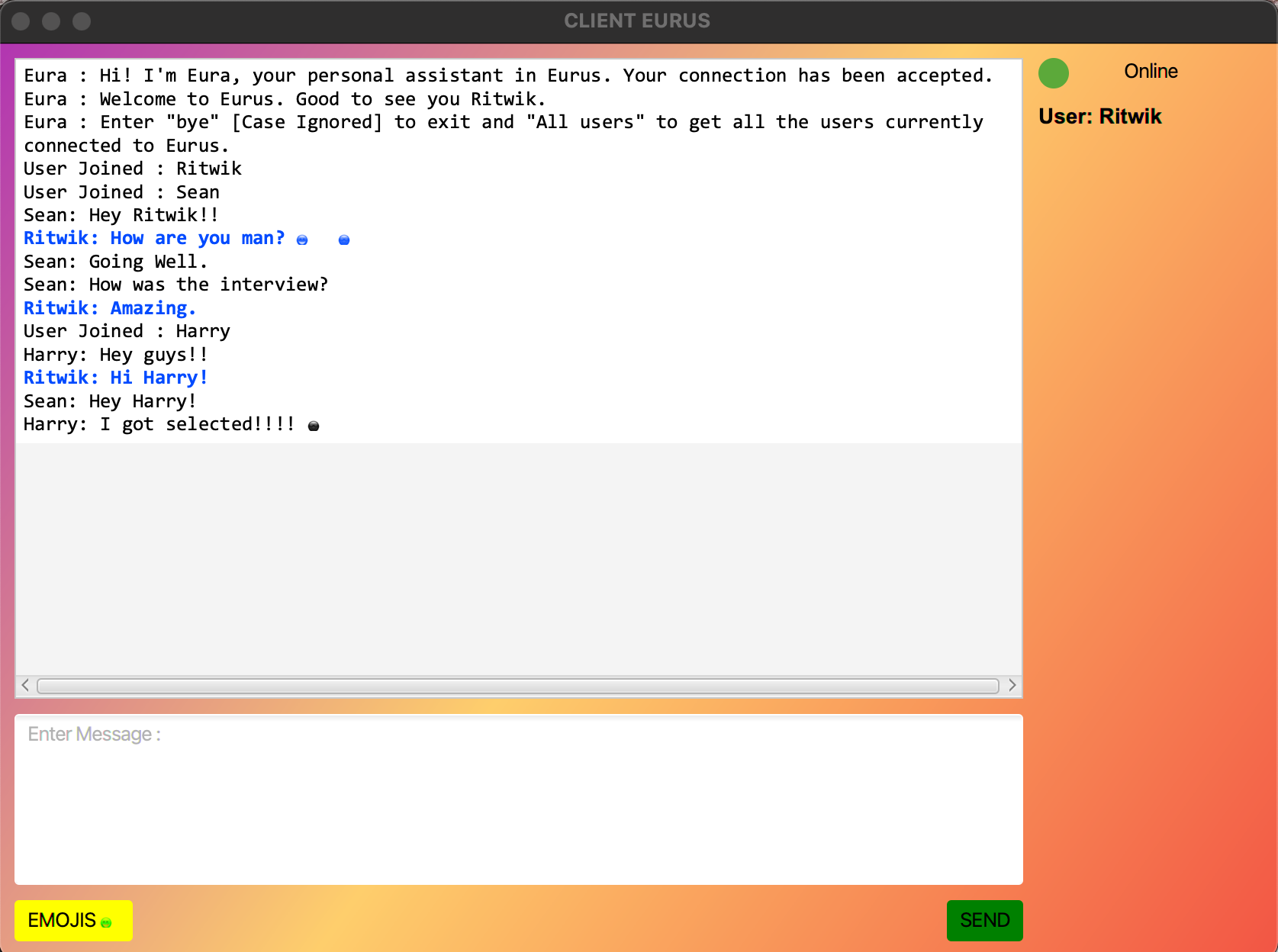
Task: Click the empty area of the chat history panel
Action: pyautogui.click(x=519, y=557)
